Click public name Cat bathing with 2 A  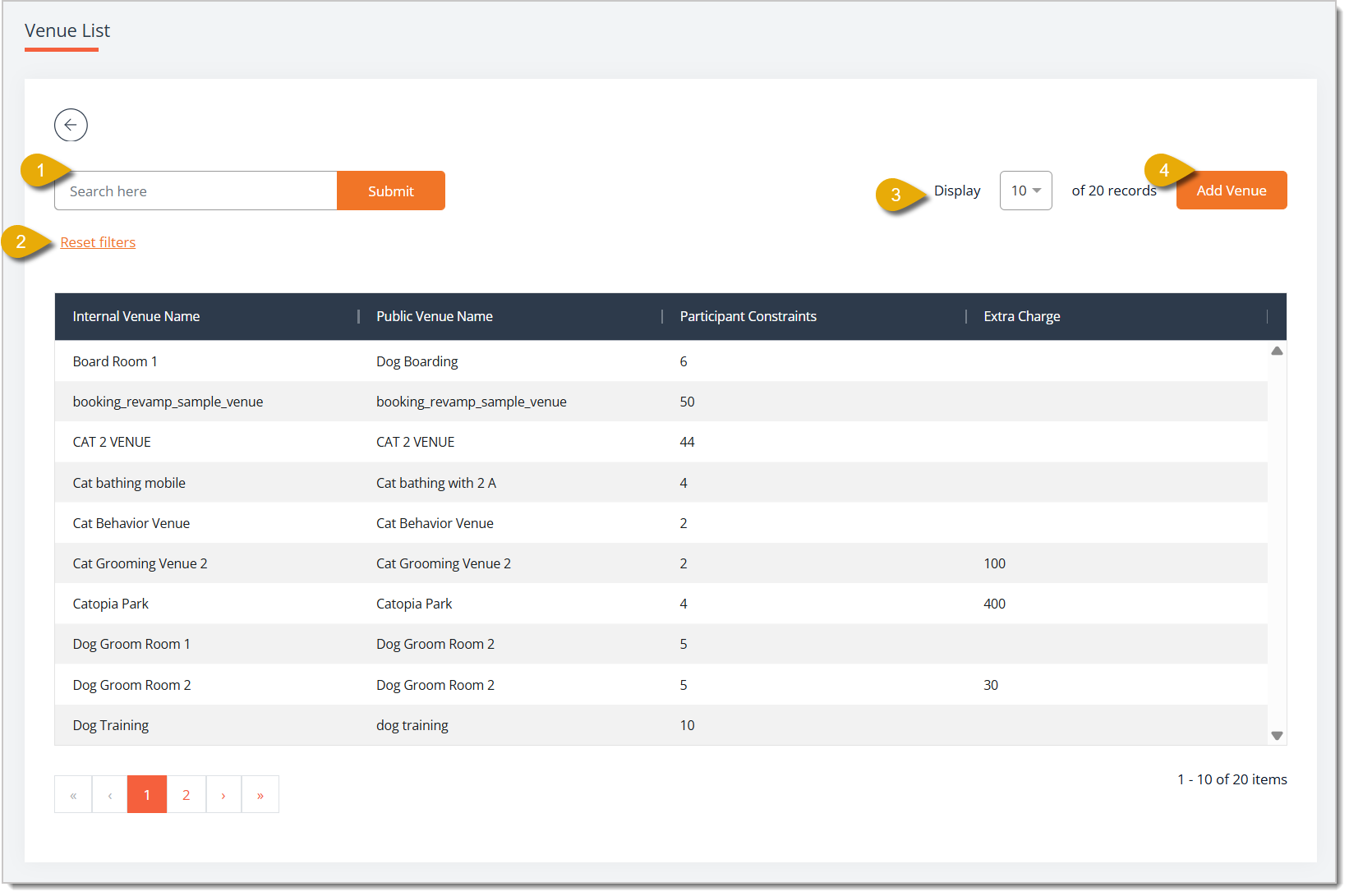436,483
